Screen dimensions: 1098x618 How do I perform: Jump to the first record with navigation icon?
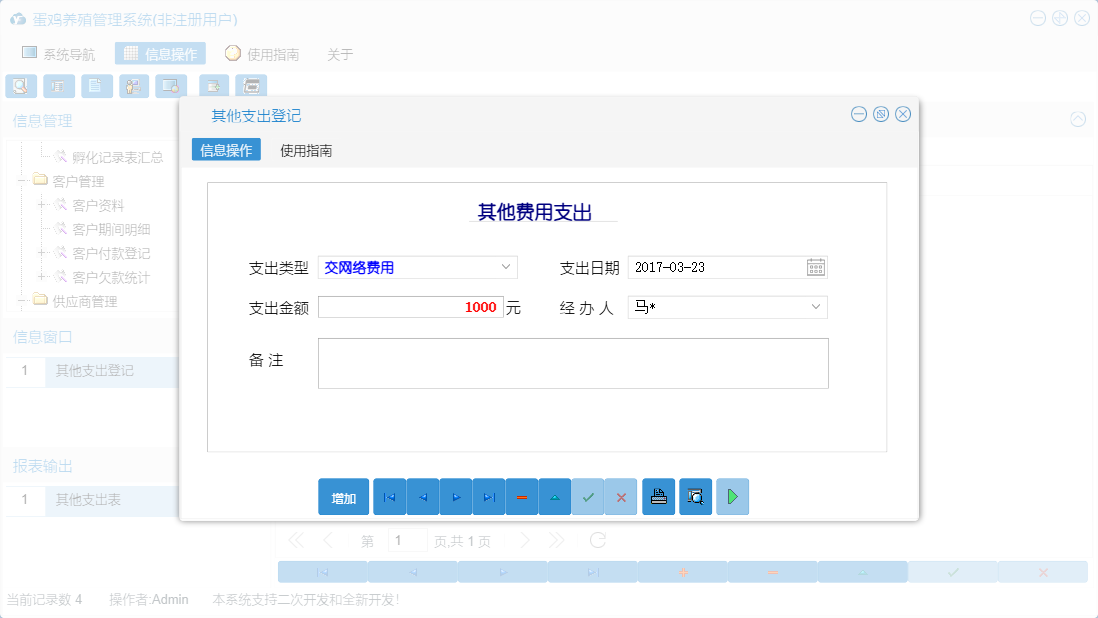[389, 497]
